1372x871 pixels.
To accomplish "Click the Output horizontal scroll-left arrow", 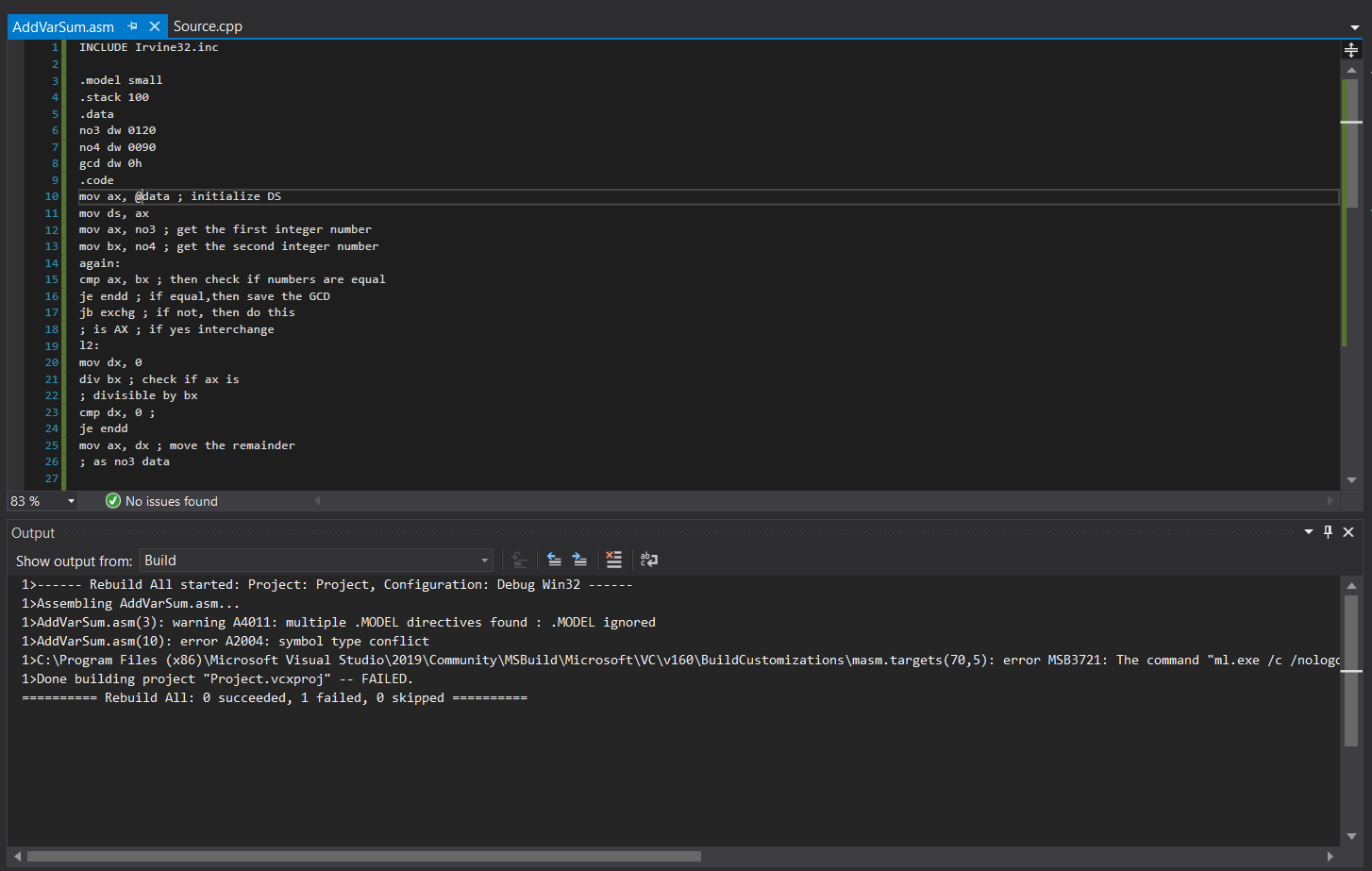I will 17,857.
